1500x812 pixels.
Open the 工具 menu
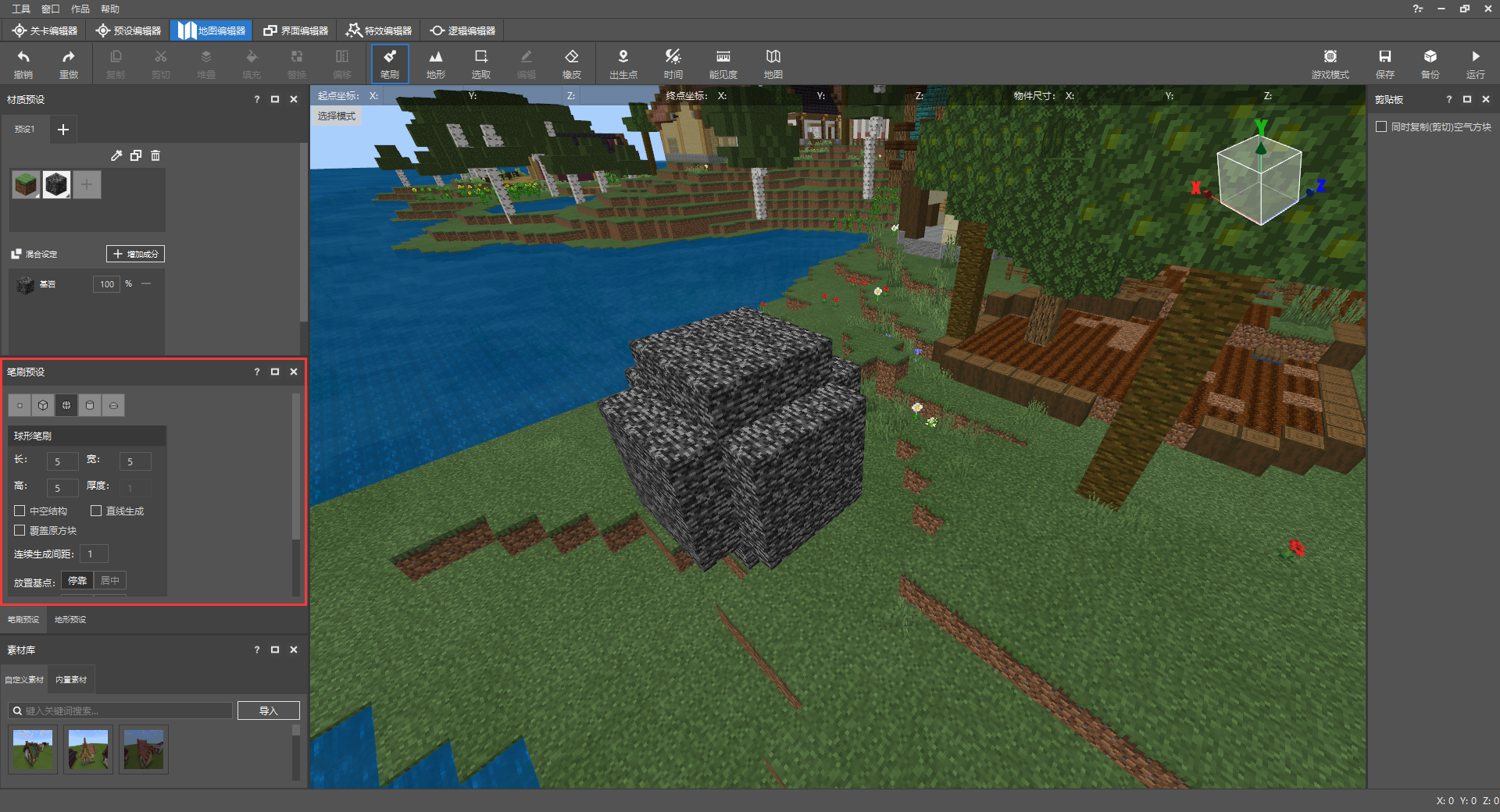coord(21,9)
